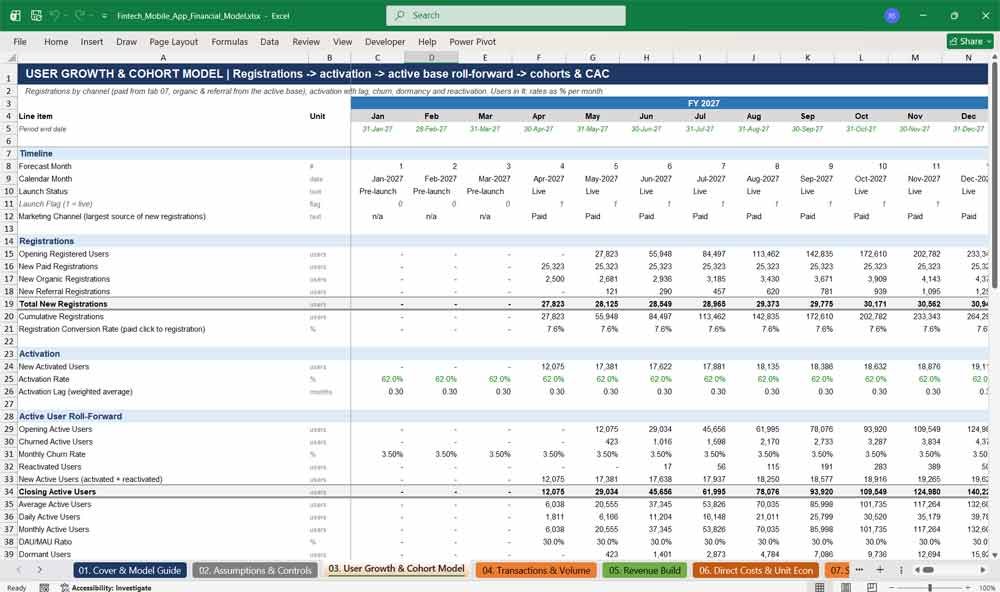Click the user account avatar
Viewport: 1000px width, 592px height.
click(x=892, y=15)
